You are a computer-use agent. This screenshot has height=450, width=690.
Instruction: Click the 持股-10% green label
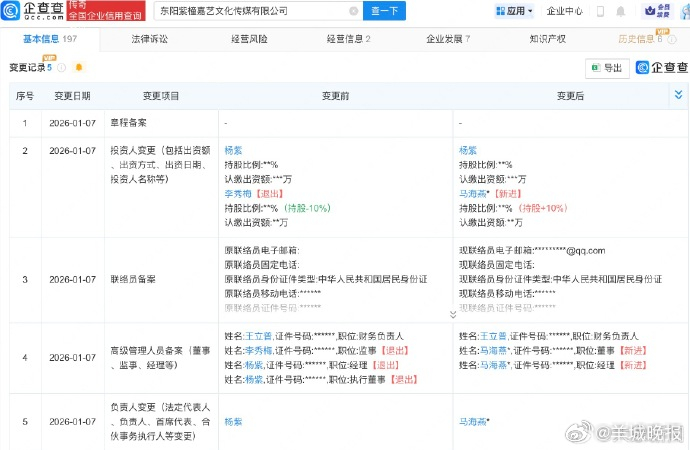pos(307,208)
